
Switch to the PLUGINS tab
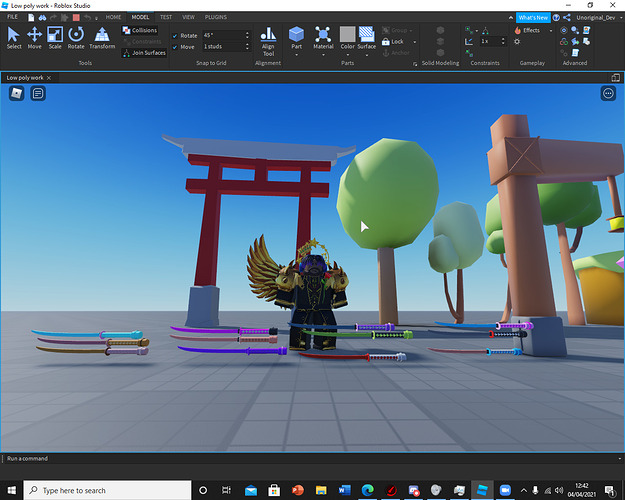click(x=216, y=17)
